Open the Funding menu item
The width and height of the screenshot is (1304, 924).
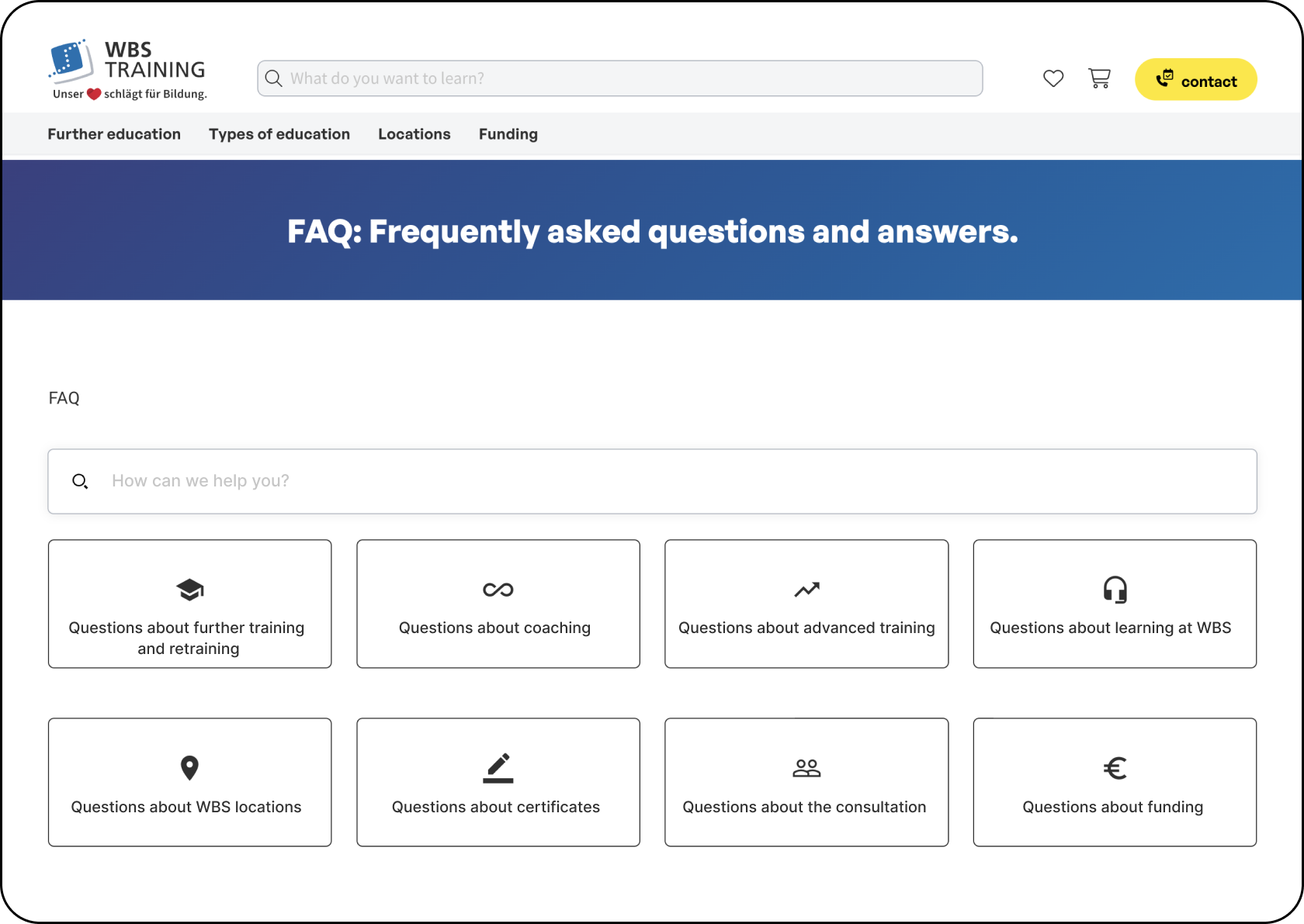point(508,134)
